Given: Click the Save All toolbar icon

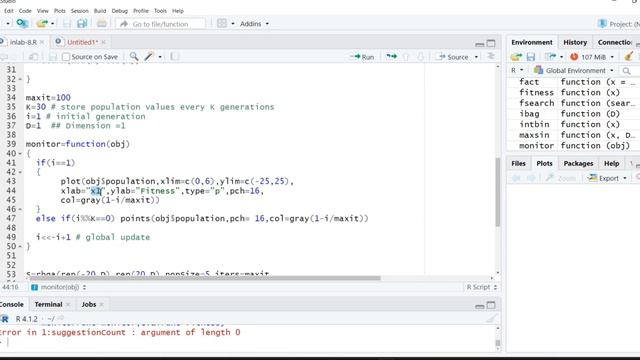Looking at the screenshot, I should (x=82, y=24).
